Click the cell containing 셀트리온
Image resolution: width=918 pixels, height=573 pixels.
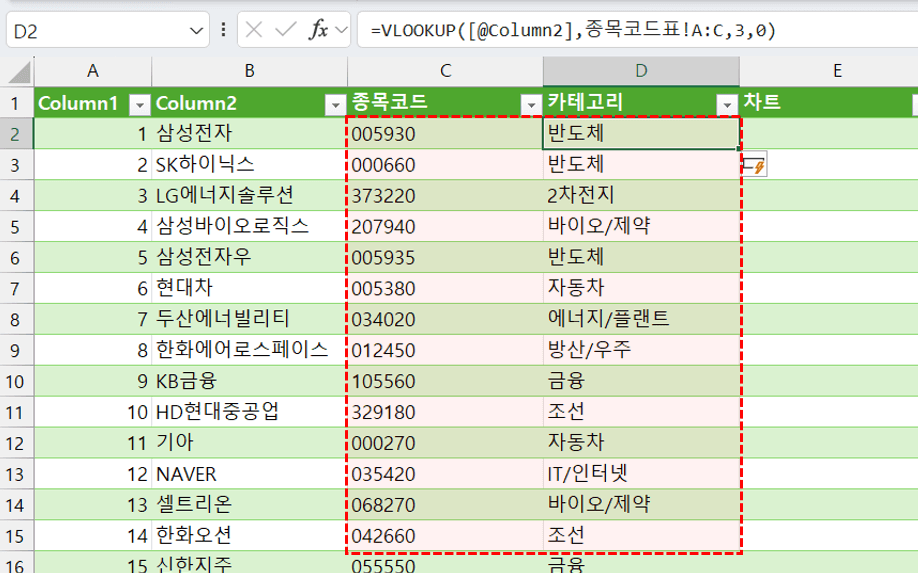(x=249, y=505)
